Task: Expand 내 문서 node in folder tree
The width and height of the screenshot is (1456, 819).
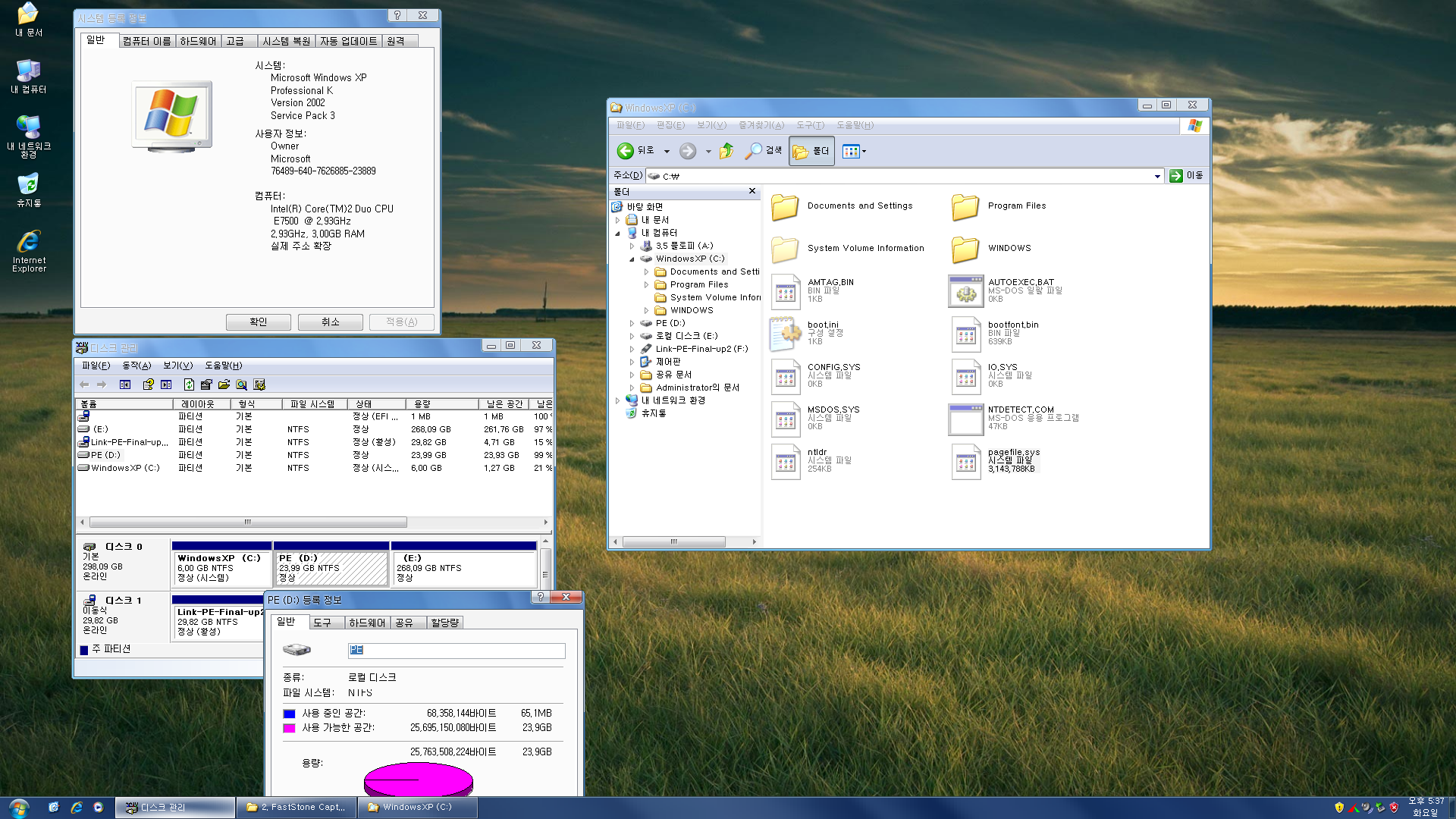Action: click(x=617, y=220)
